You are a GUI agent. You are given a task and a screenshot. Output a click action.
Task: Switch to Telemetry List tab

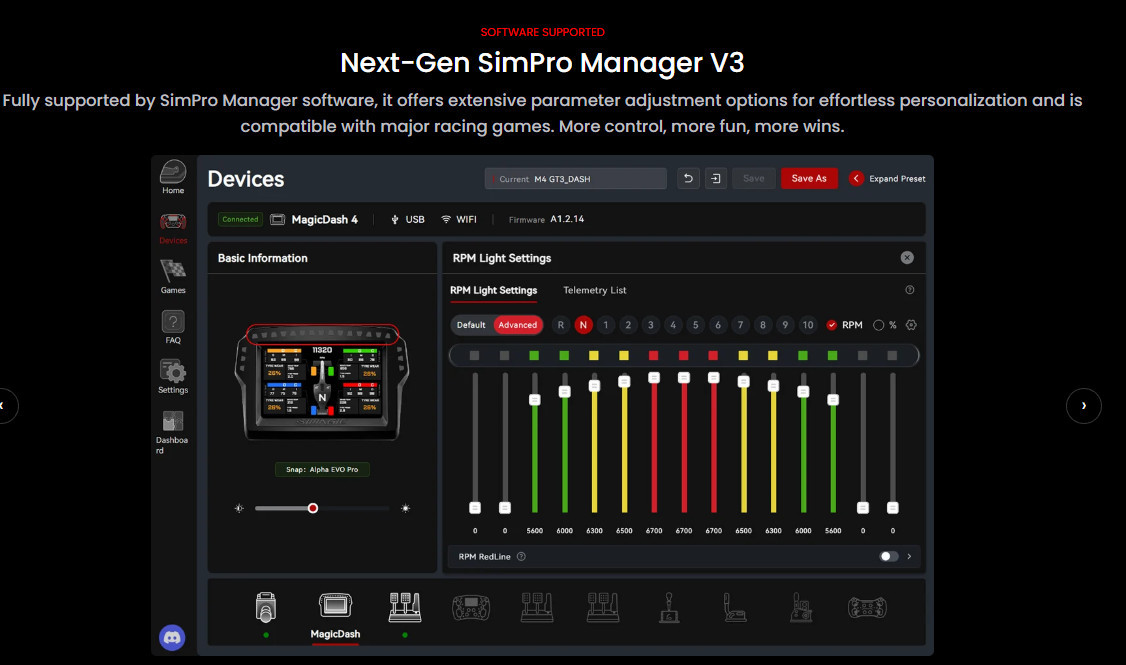click(x=595, y=290)
